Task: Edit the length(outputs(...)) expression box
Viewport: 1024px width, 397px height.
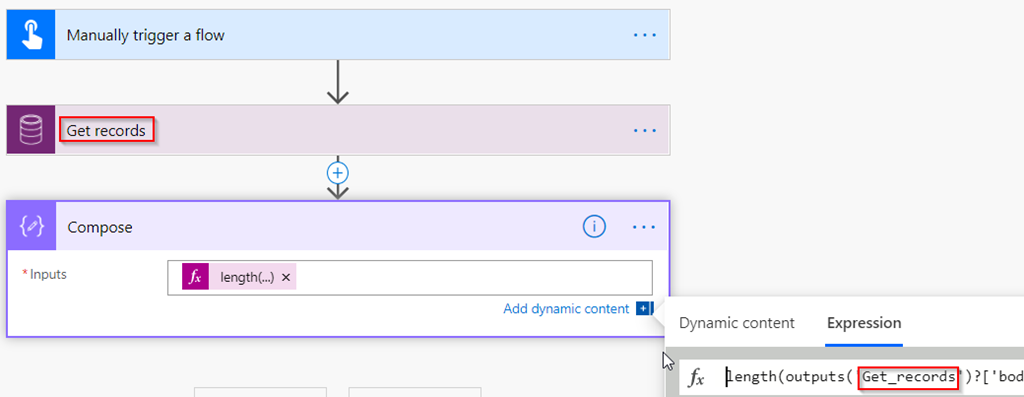Action: coord(852,377)
